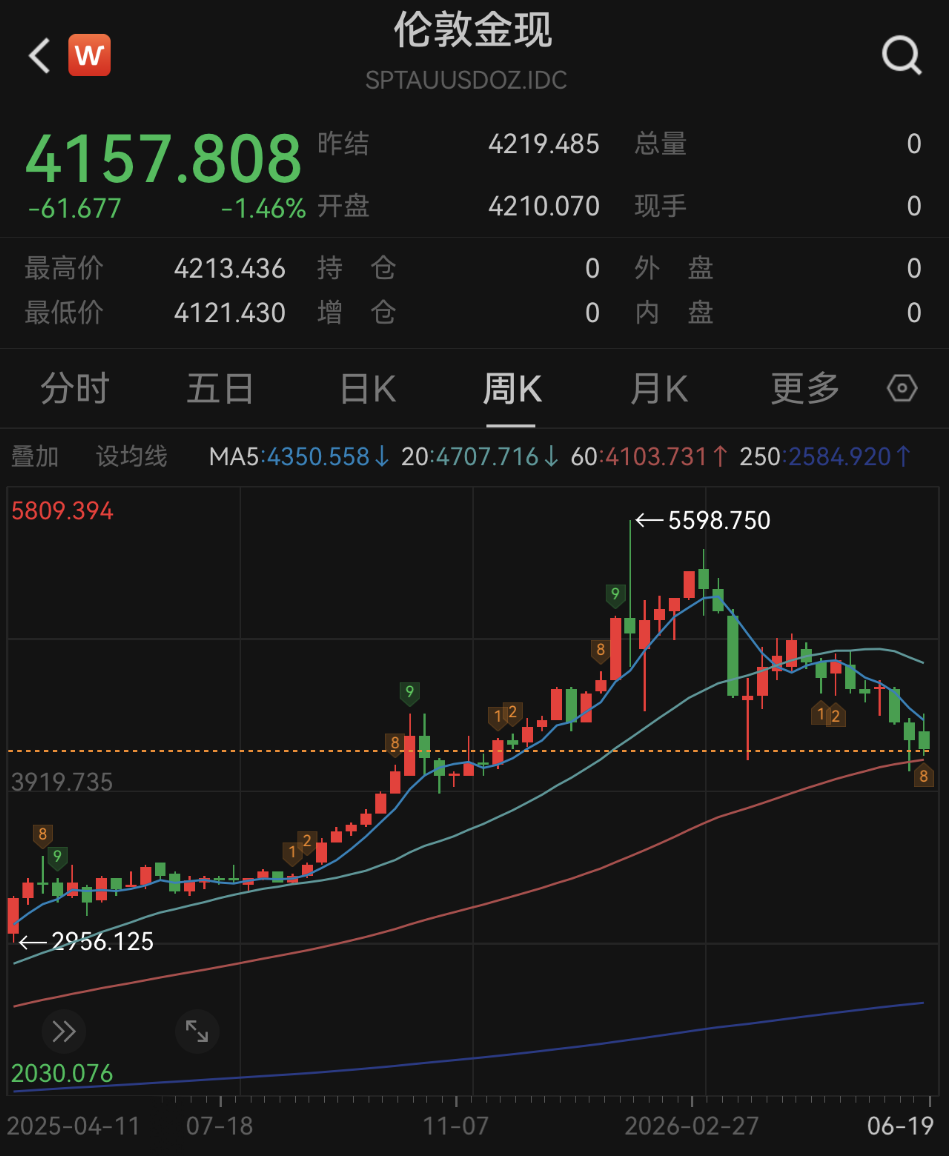Tap the title 伦敦金现

point(473,30)
